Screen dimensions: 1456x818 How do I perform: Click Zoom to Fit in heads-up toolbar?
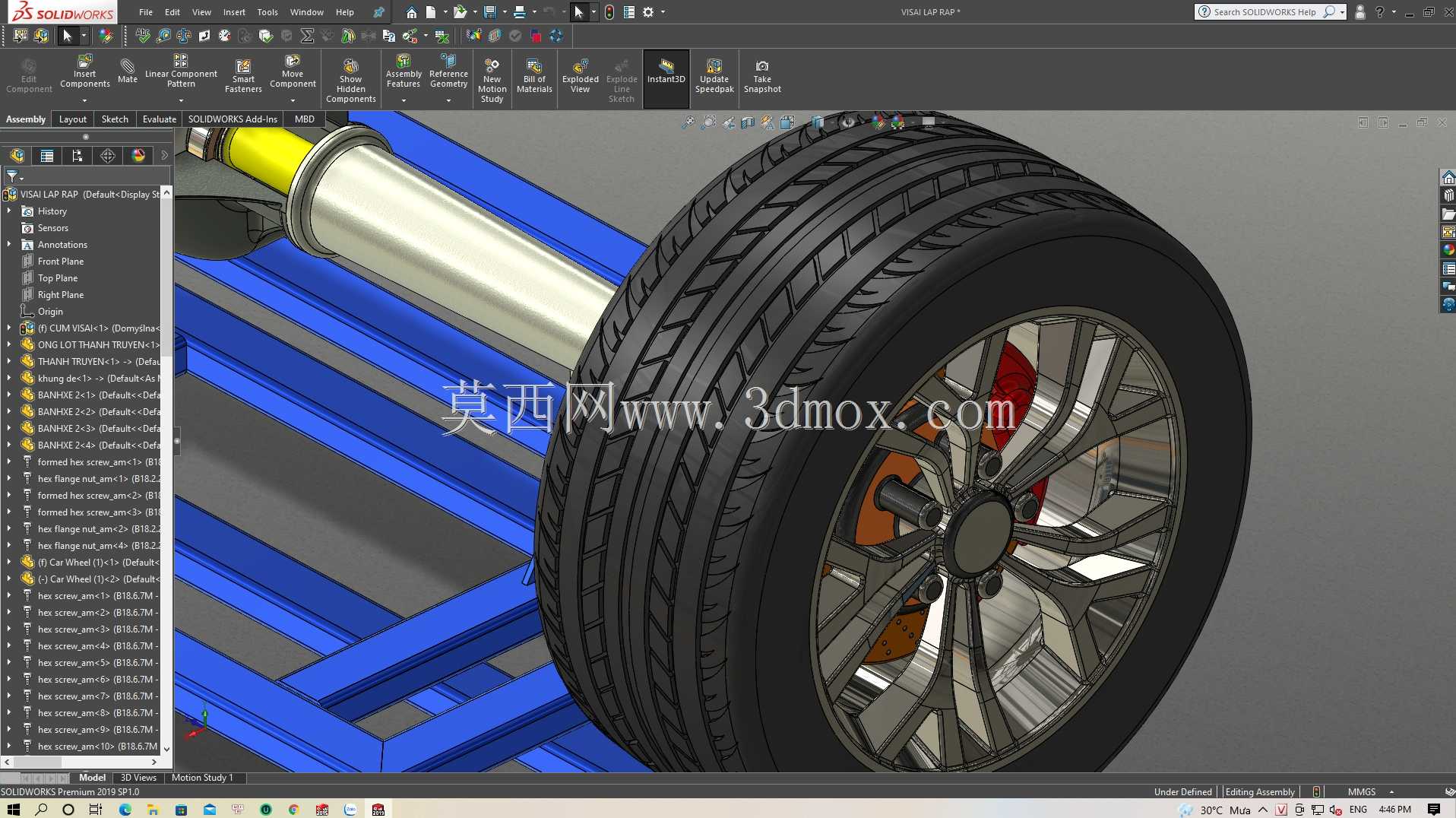(688, 122)
